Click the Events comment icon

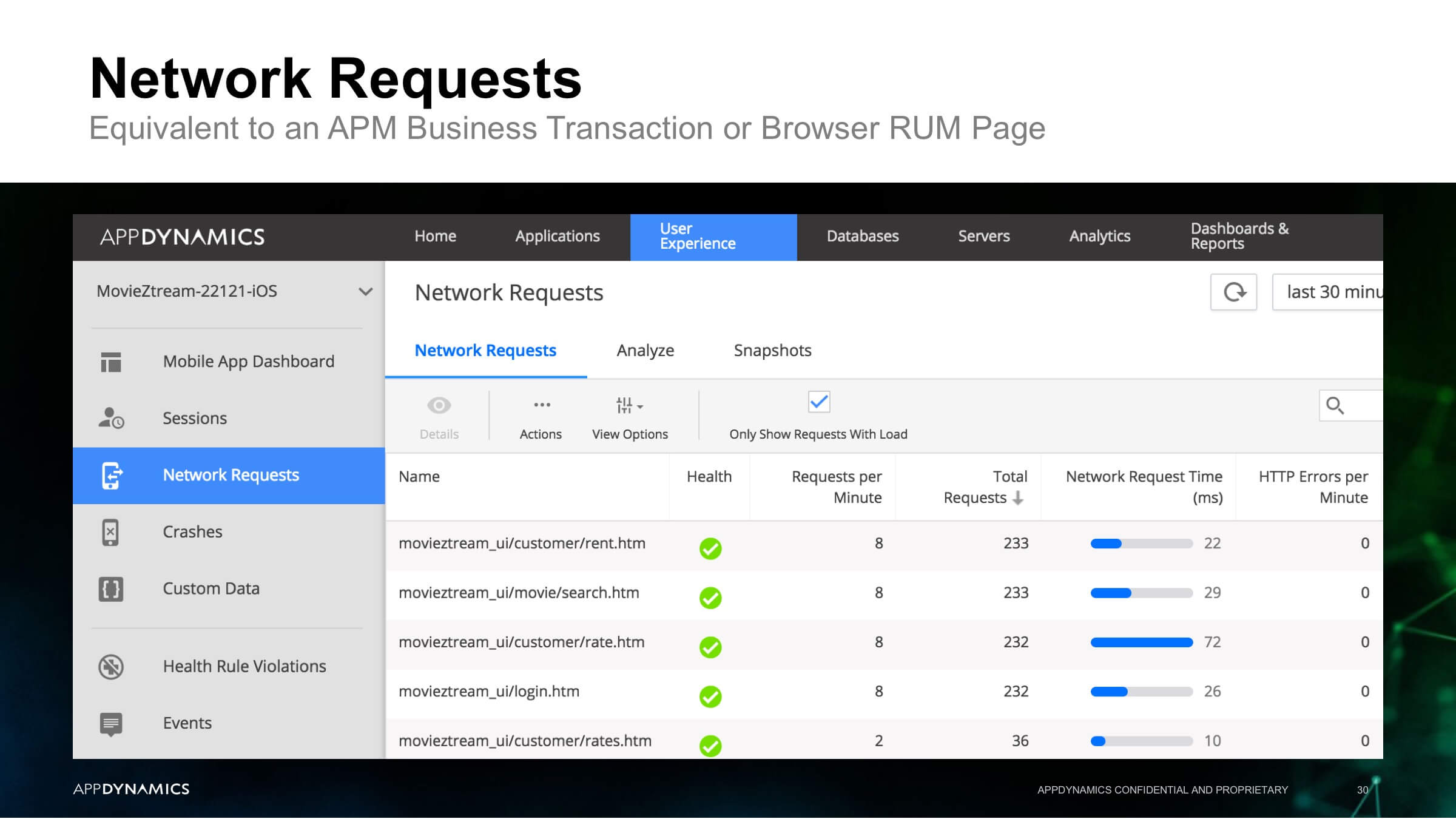click(x=111, y=724)
